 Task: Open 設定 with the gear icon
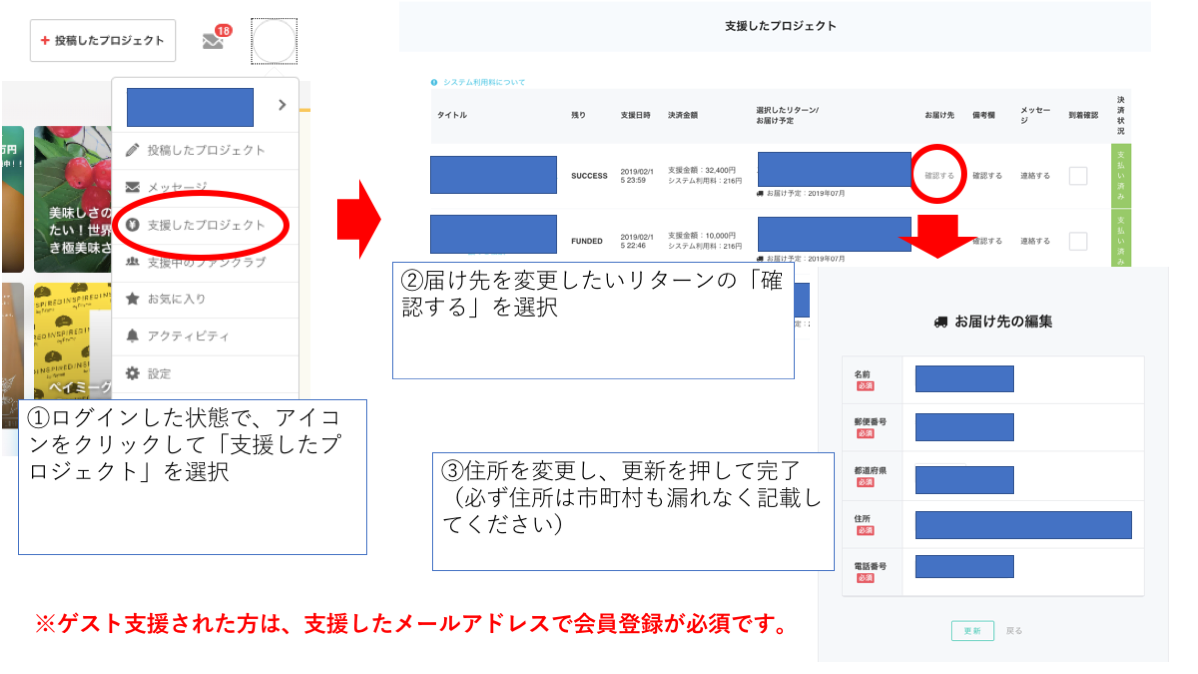158,373
